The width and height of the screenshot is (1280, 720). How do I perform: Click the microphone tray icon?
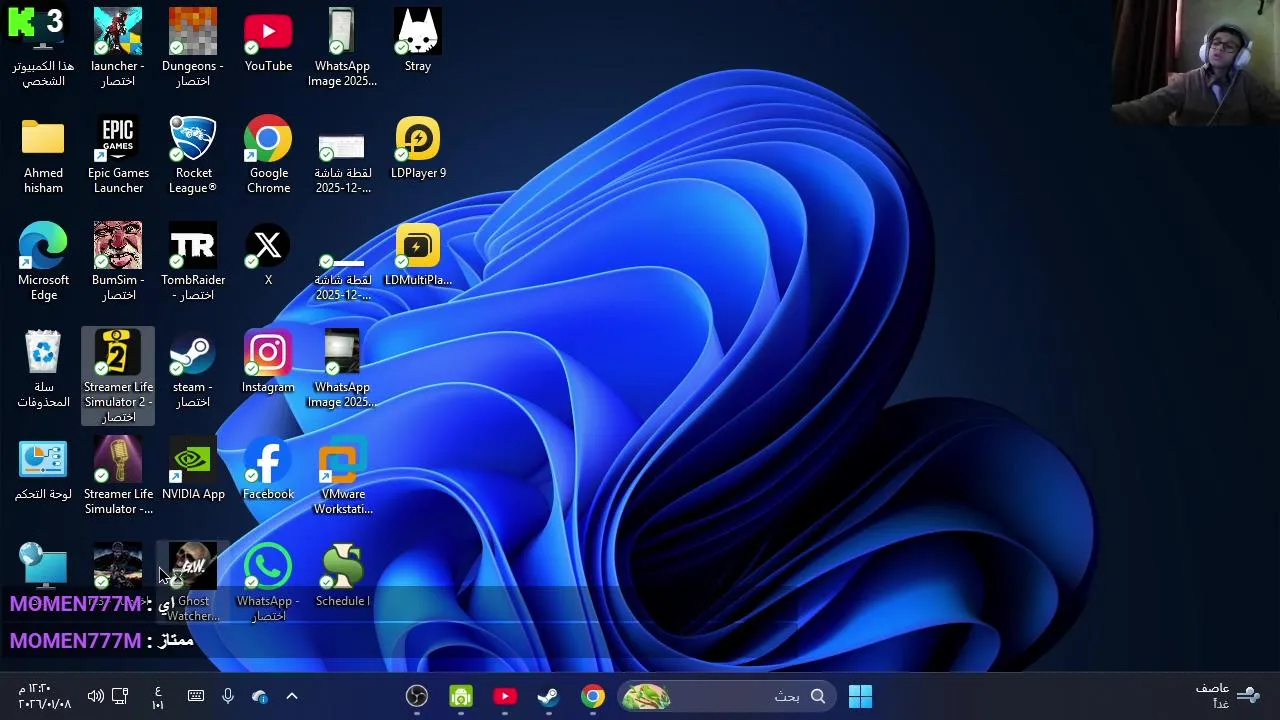click(228, 696)
